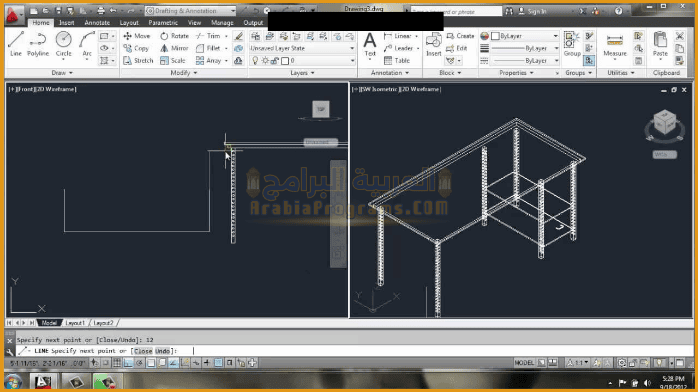This screenshot has width=698, height=392.
Task: Click the Edit block tool
Action: coord(457,48)
